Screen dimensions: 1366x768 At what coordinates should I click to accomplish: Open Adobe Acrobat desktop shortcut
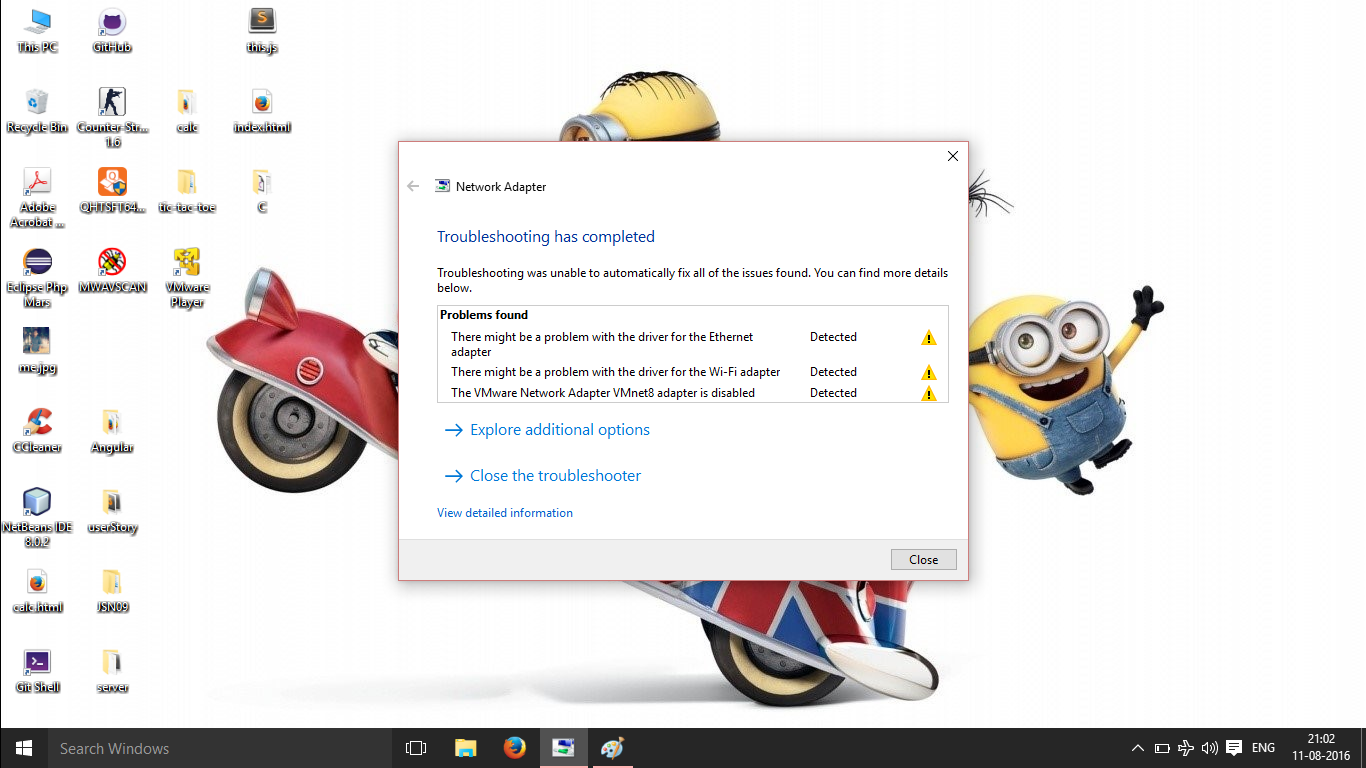tap(37, 198)
